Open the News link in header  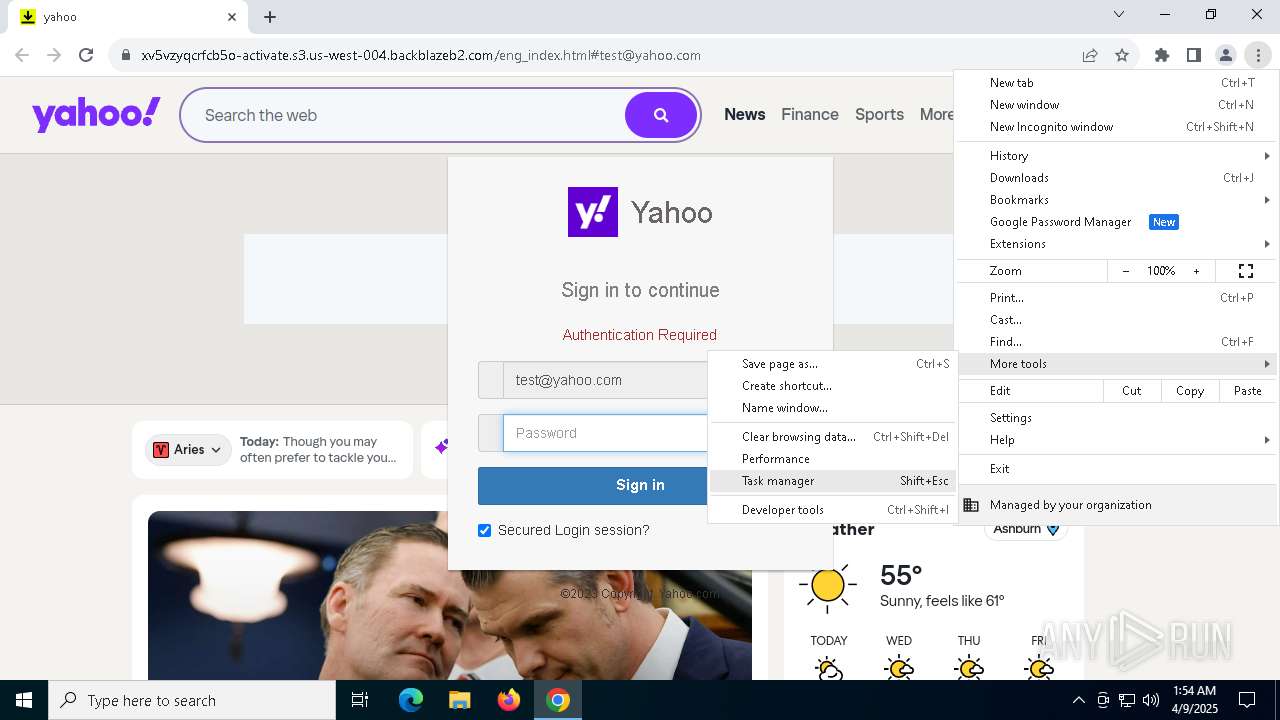click(x=744, y=115)
